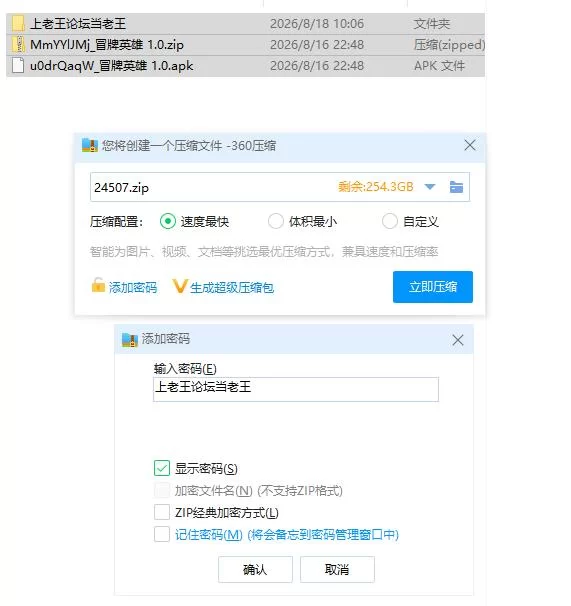Screen dimensions: 571x606
Task: Click the disabled 加密文件名(N) checkbox
Action: (x=162, y=490)
